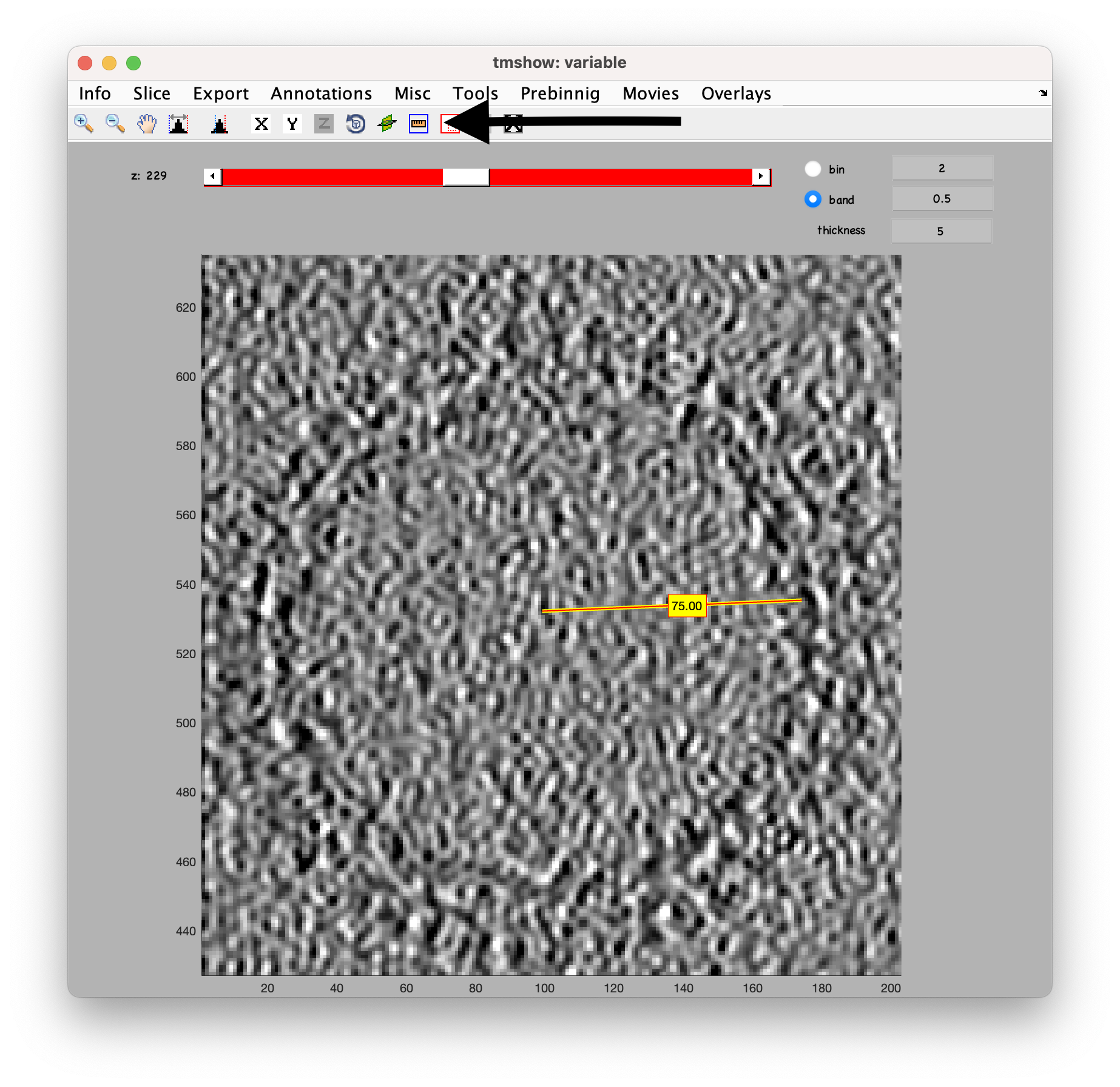Viewport: 1120px width, 1087px height.
Task: Open the Movies menu
Action: [650, 93]
